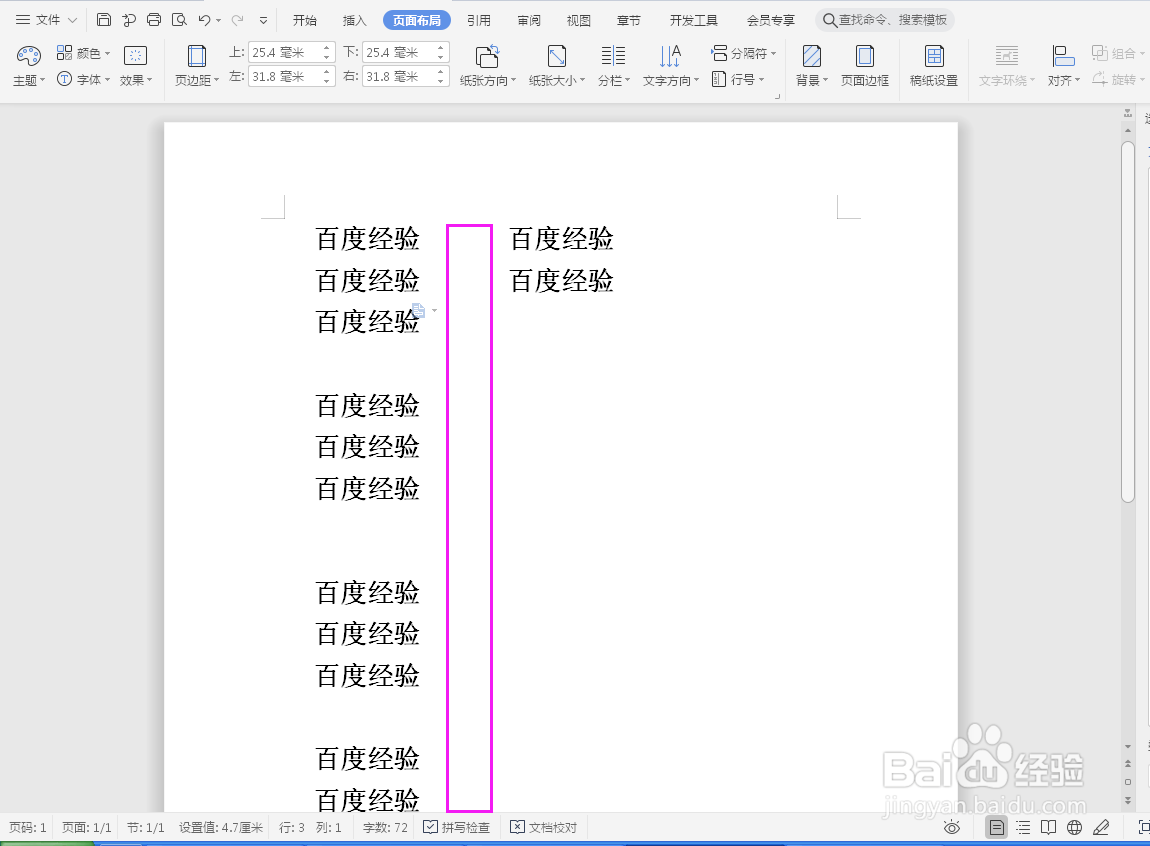Switch to page layout view icon
Screen dimensions: 1150x846
pyautogui.click(x=997, y=828)
